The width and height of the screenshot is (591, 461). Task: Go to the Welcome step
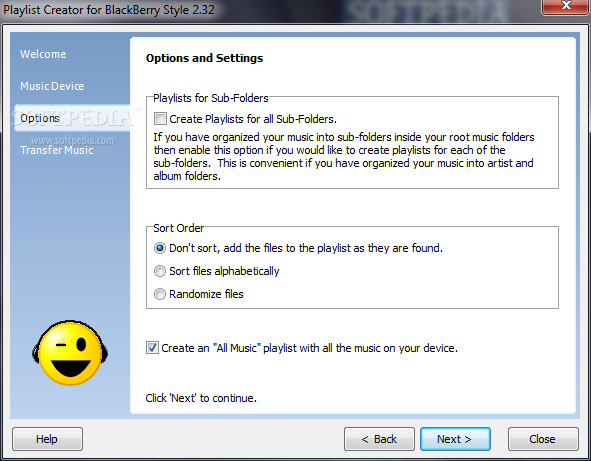point(43,54)
